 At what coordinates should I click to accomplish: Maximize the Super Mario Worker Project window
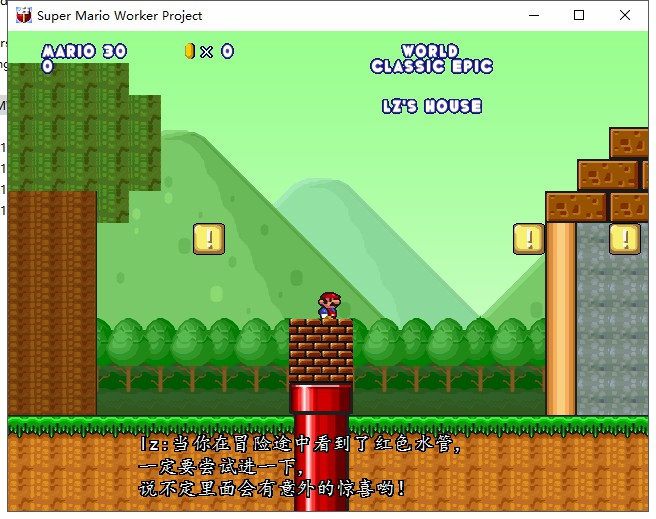(x=579, y=15)
